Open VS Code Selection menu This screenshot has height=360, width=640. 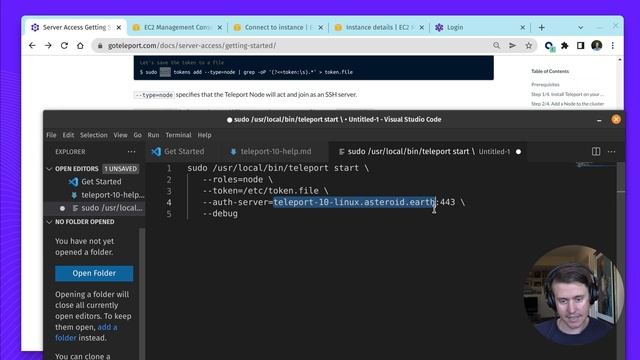tap(93, 135)
